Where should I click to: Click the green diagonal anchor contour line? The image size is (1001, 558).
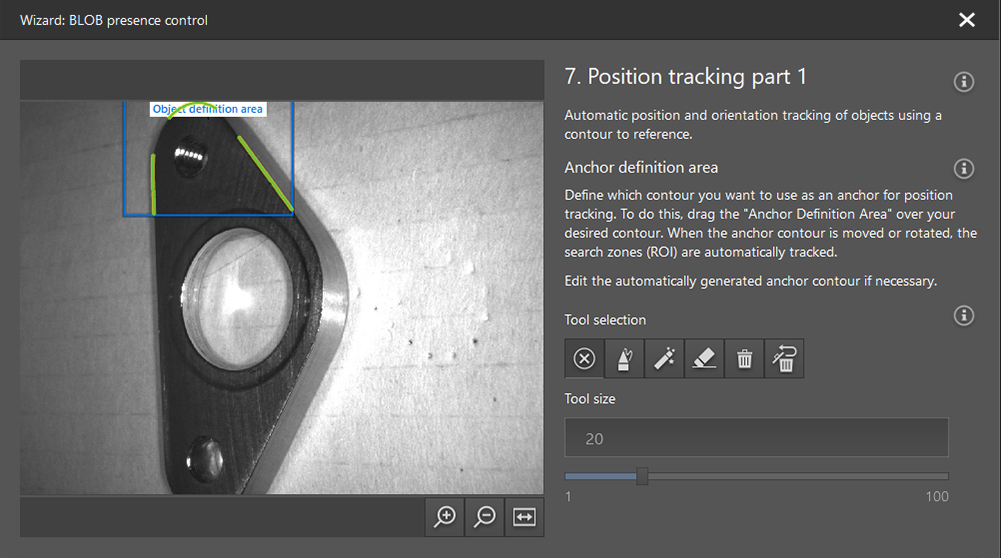[265, 173]
